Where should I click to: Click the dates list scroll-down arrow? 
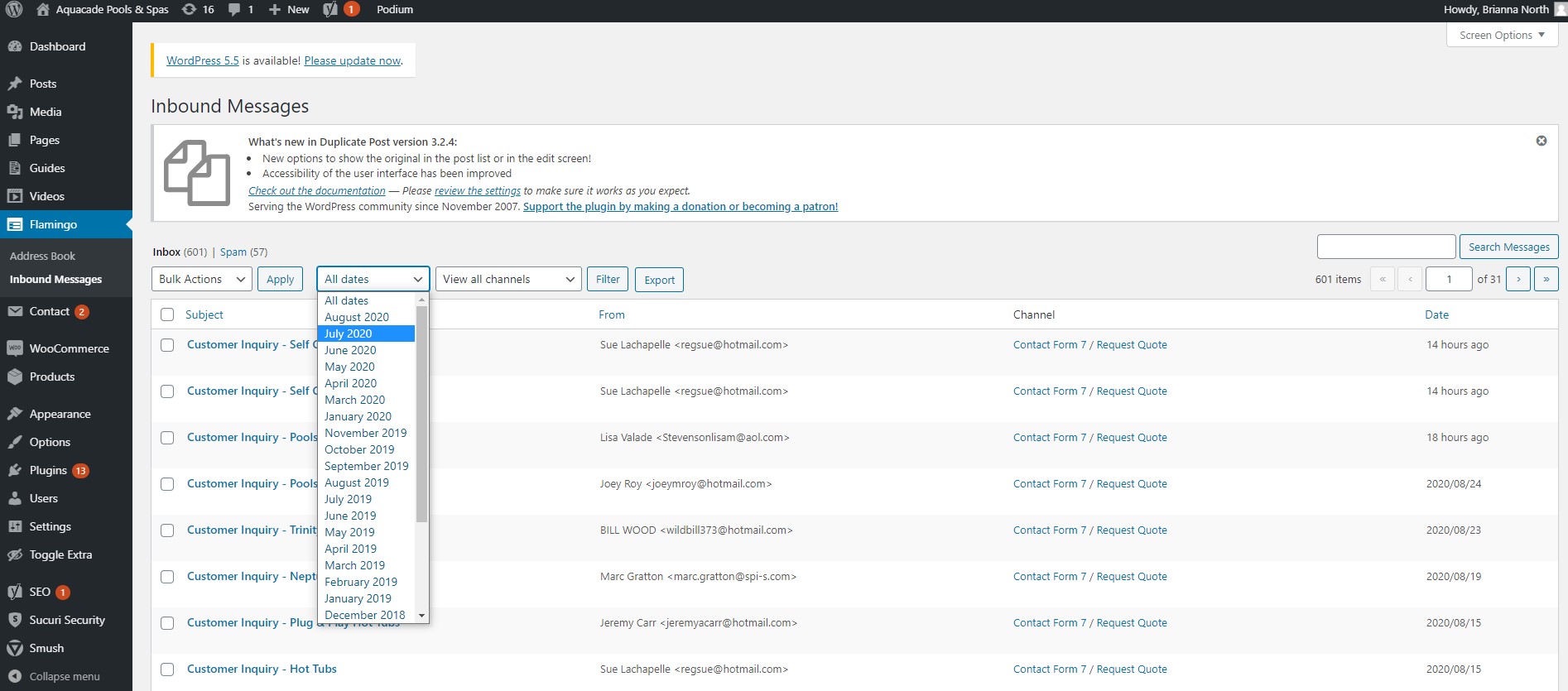point(421,616)
